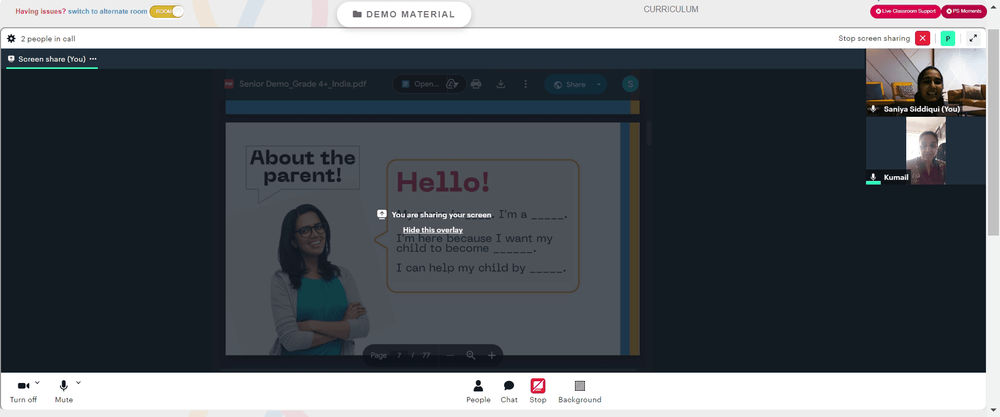Image resolution: width=1000 pixels, height=417 pixels.
Task: Toggle the alternate ROOM switch
Action: [x=167, y=11]
